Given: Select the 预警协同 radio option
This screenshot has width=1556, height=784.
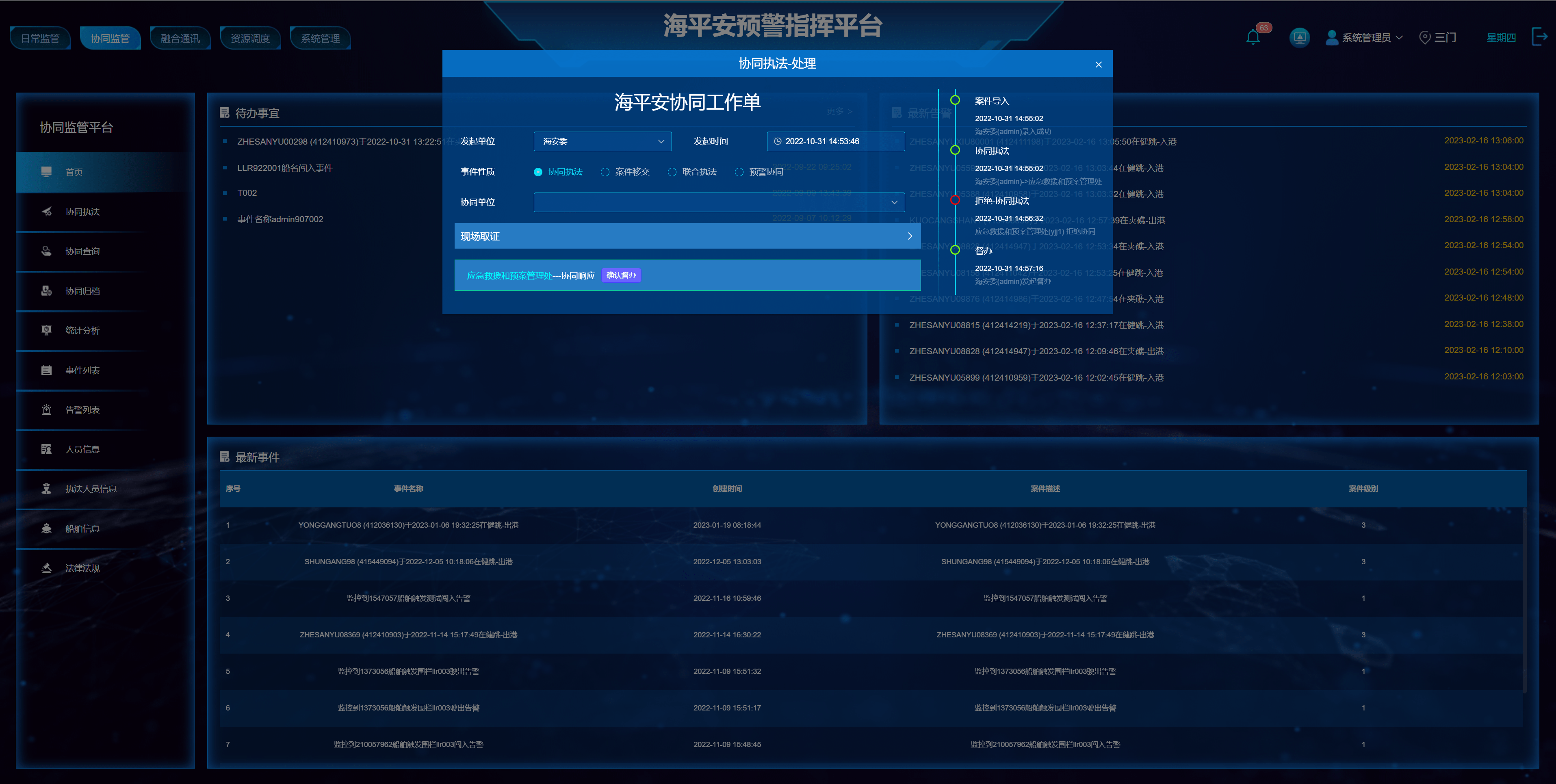Looking at the screenshot, I should [739, 172].
